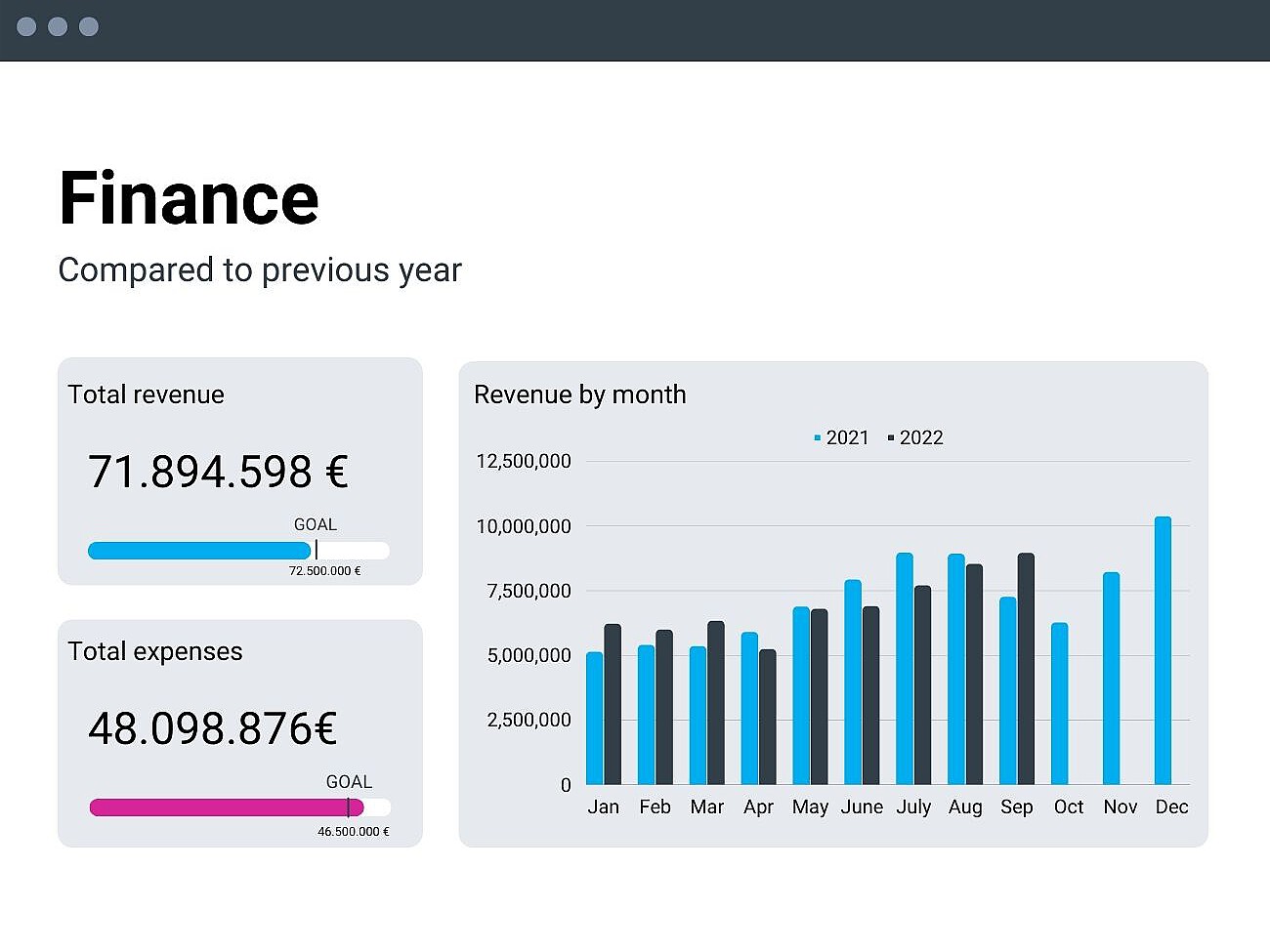Click the December 2021 revenue bar
The image size is (1270, 952).
pos(1164,649)
